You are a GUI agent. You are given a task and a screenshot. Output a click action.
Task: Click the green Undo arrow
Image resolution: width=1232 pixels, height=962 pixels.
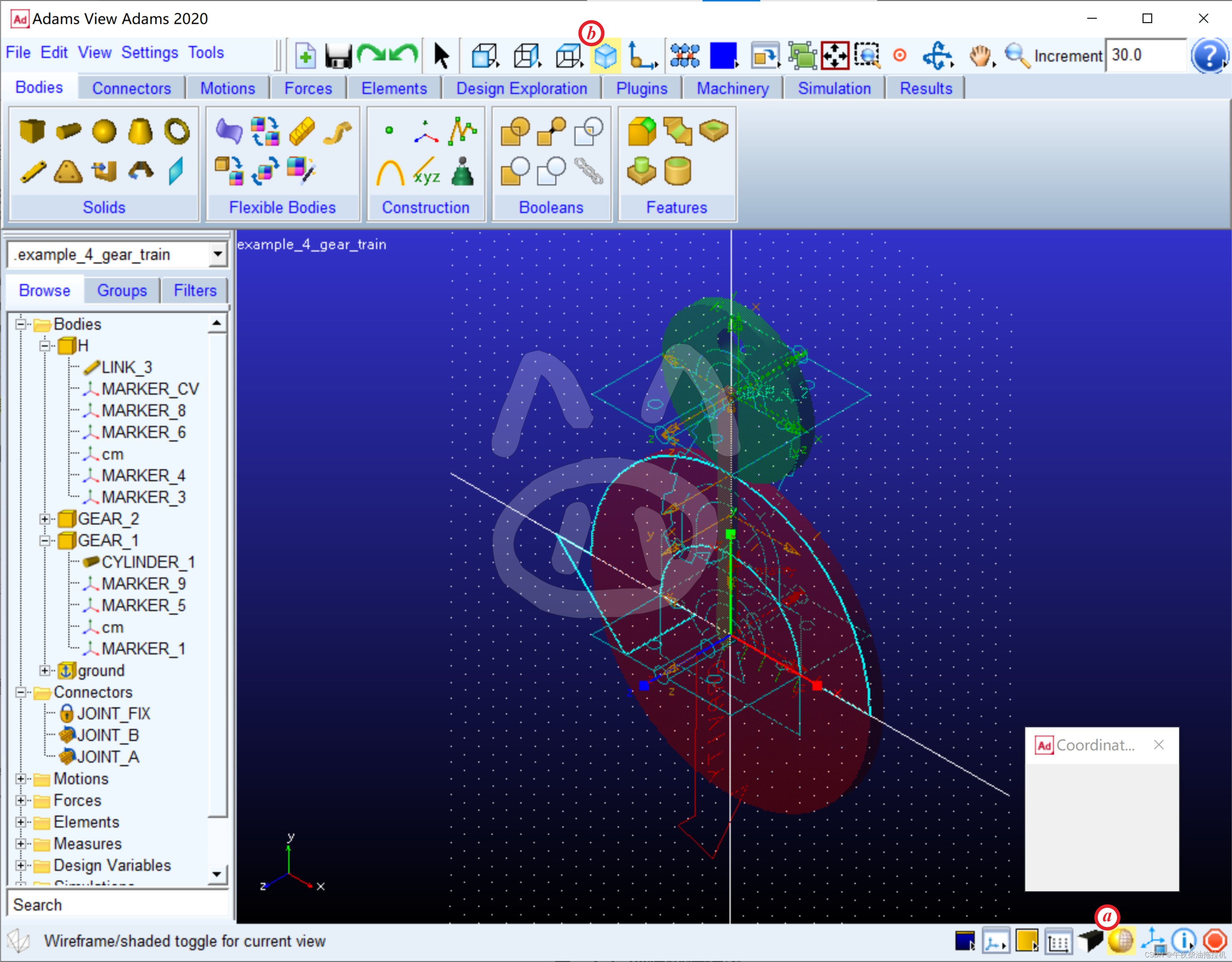pos(403,54)
